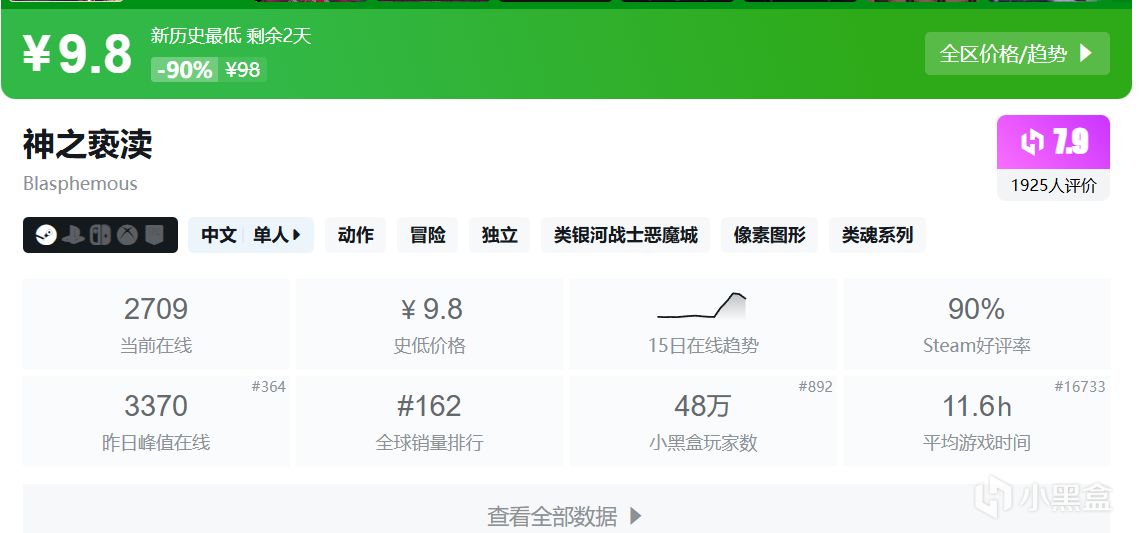This screenshot has height=533, width=1146.
Task: Click the -90% discount badge
Action: coord(184,70)
